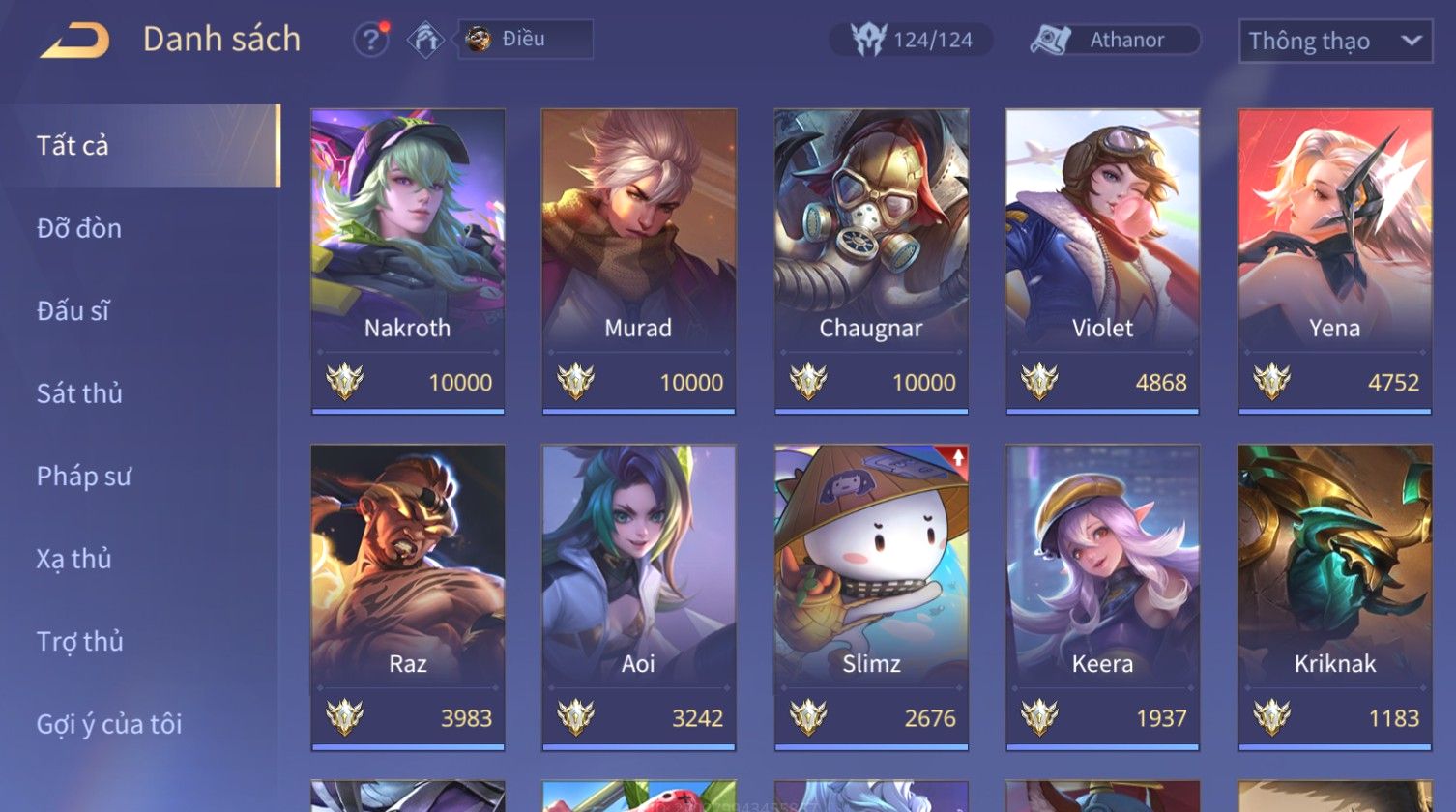Show the Xạ thủ hero list

[74, 559]
